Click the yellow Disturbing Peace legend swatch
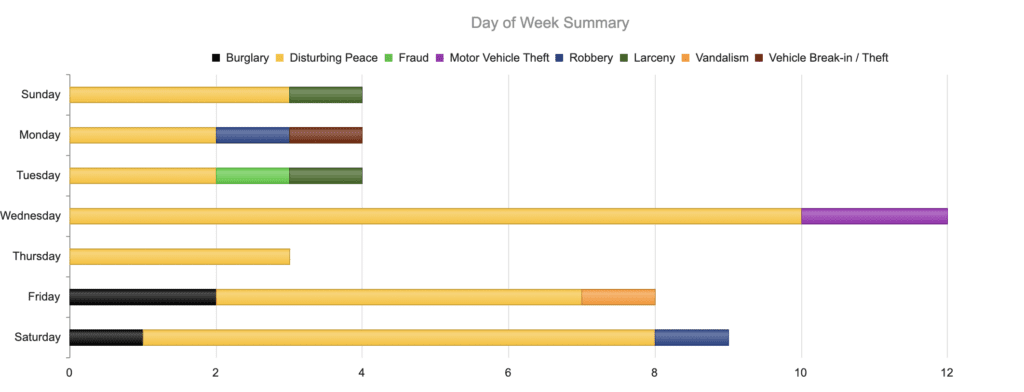 click(x=280, y=58)
